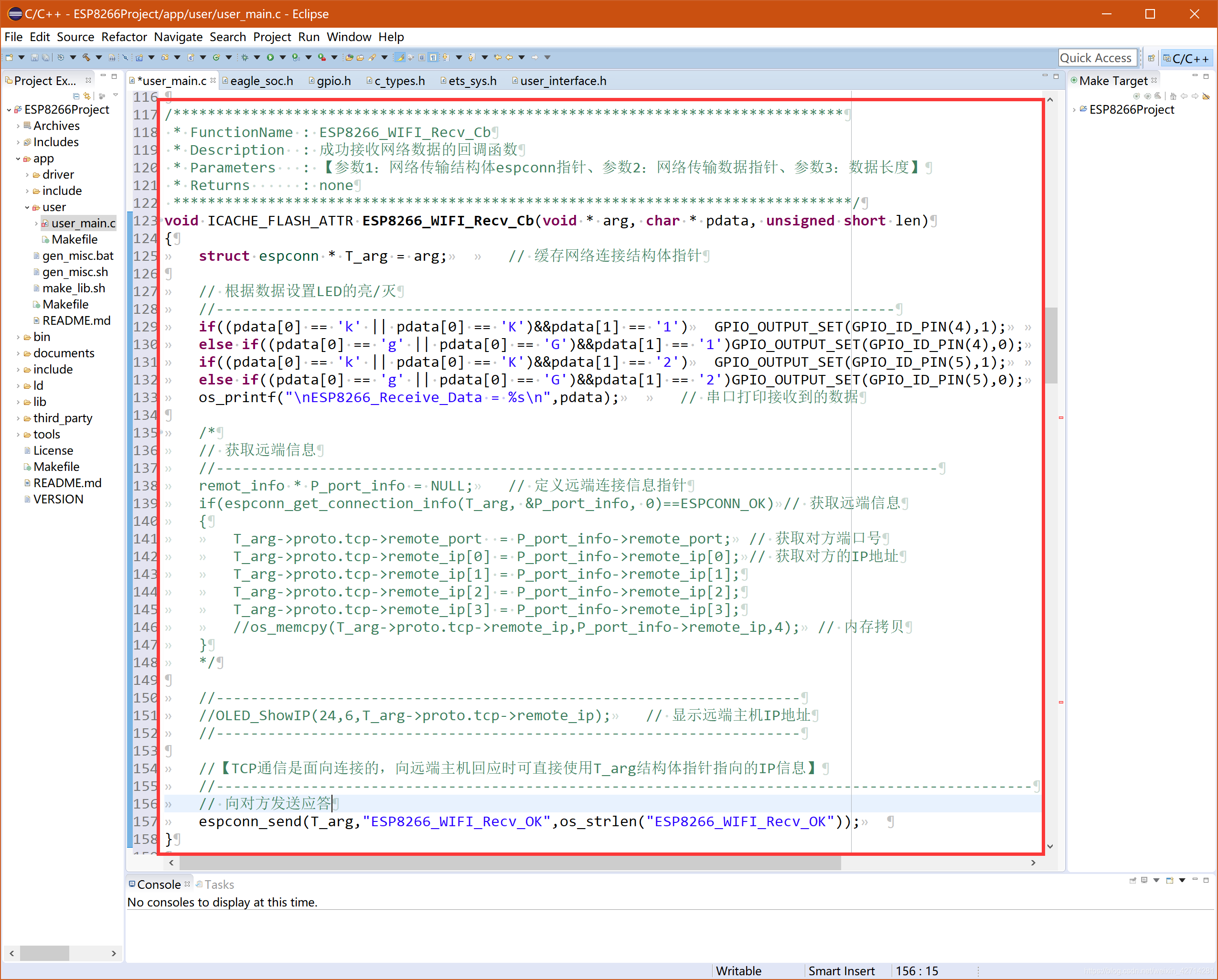Click Collapse All in Project Explorer

click(x=76, y=96)
